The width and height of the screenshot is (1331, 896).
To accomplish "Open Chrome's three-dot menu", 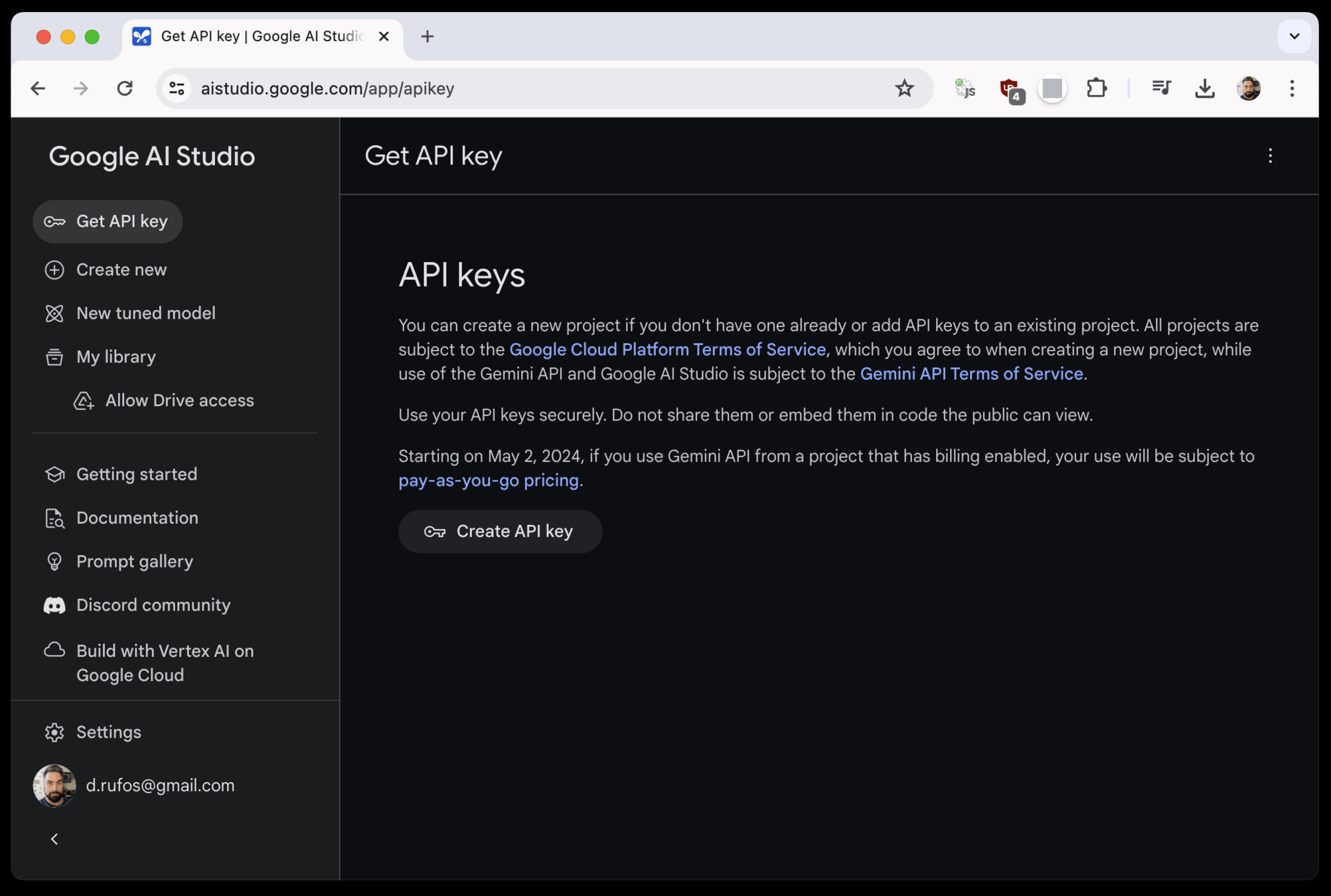I will [x=1291, y=88].
